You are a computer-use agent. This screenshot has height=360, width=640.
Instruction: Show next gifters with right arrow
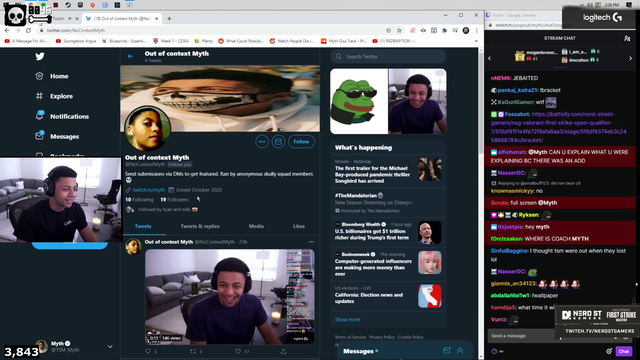click(631, 58)
